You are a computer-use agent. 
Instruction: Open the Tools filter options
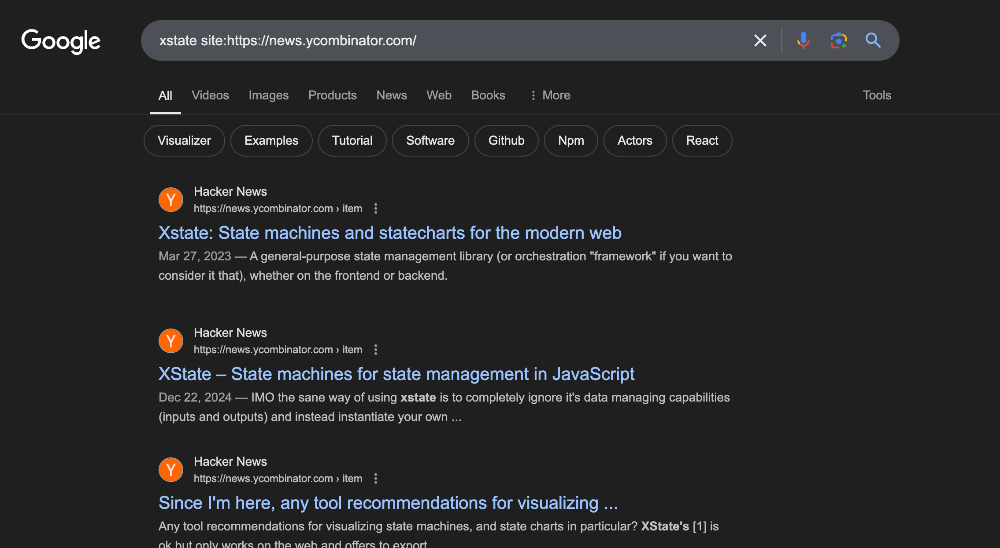(876, 95)
